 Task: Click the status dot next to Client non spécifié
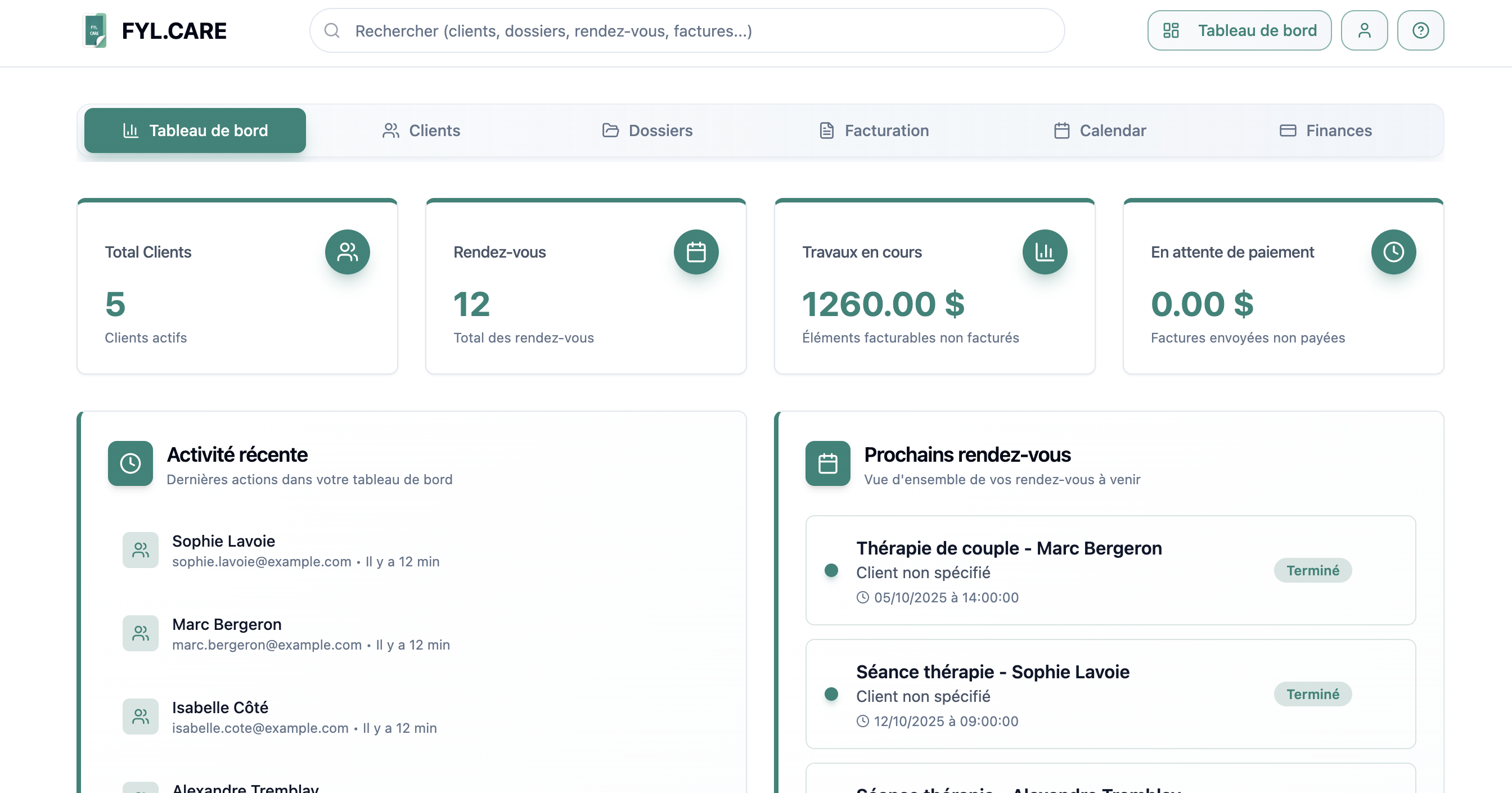pyautogui.click(x=832, y=569)
